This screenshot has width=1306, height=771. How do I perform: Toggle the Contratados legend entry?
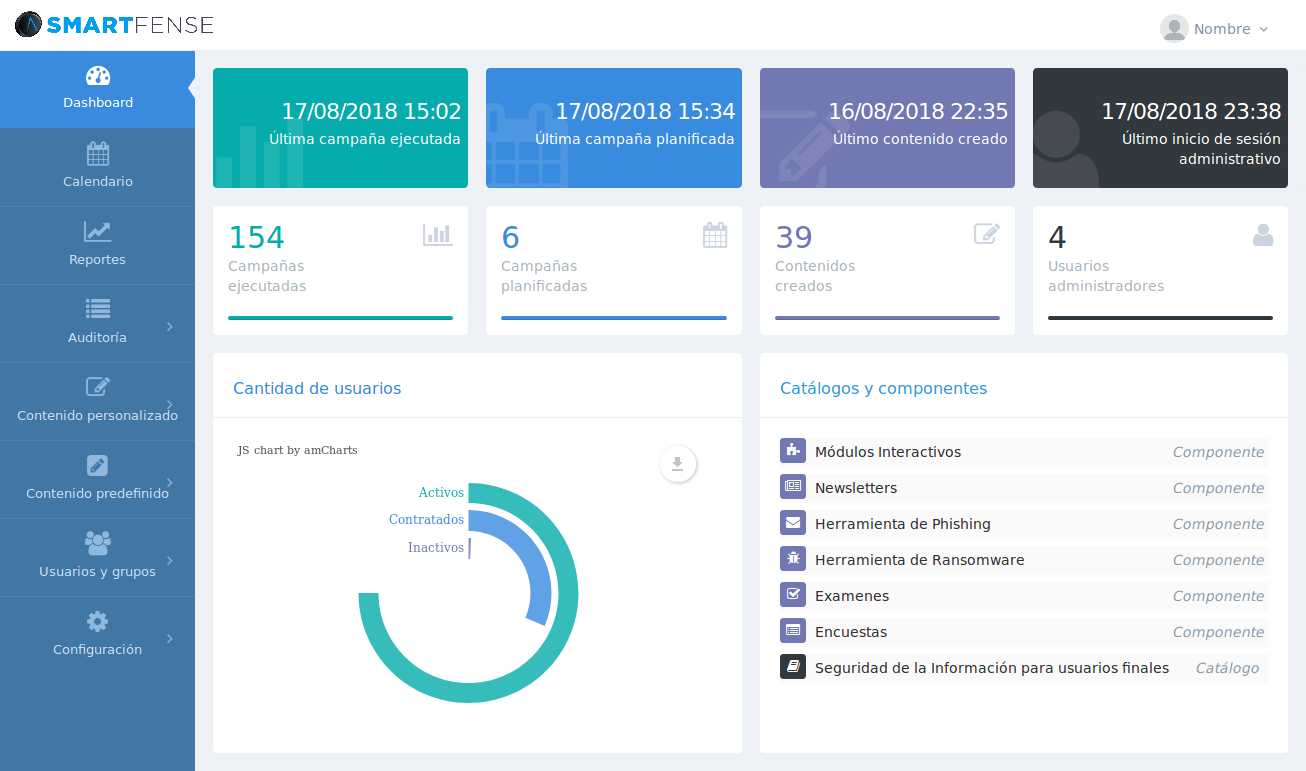coord(426,519)
